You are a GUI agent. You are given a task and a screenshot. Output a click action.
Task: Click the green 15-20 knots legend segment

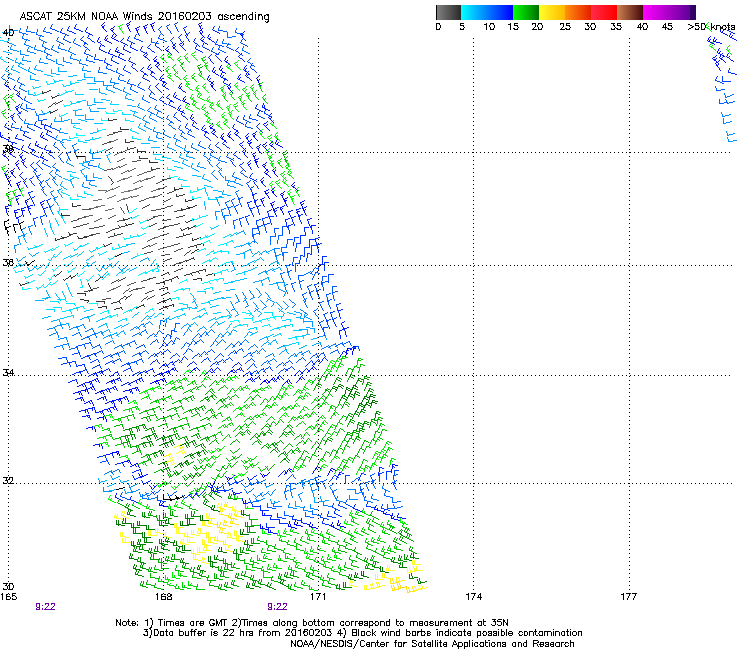526,12
